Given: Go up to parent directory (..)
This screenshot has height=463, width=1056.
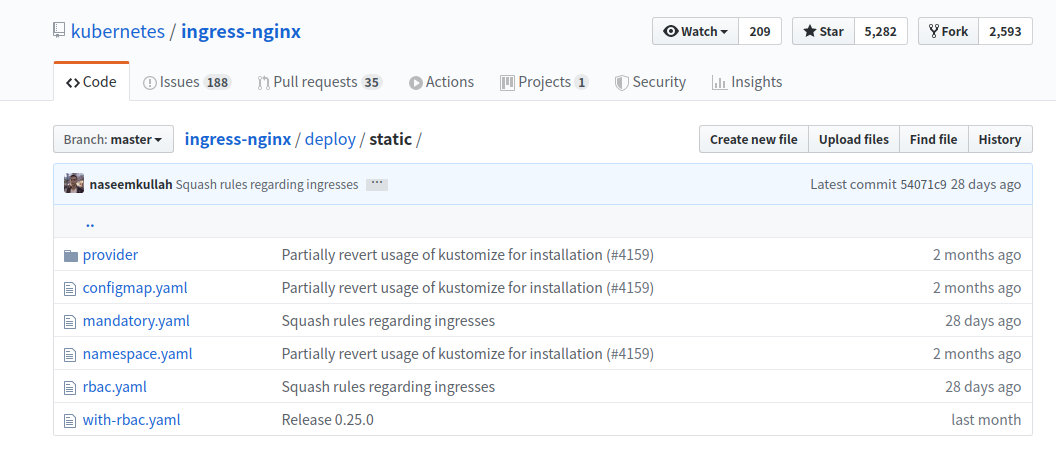Looking at the screenshot, I should [90, 223].
